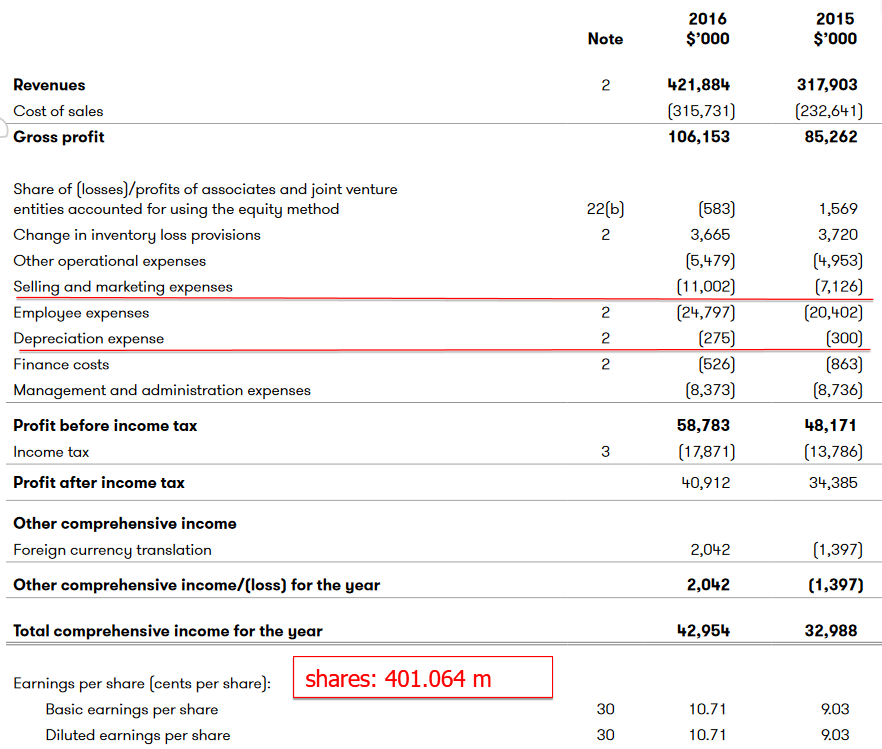
Task: Click the 'Gross profit' row label
Action: (59, 137)
